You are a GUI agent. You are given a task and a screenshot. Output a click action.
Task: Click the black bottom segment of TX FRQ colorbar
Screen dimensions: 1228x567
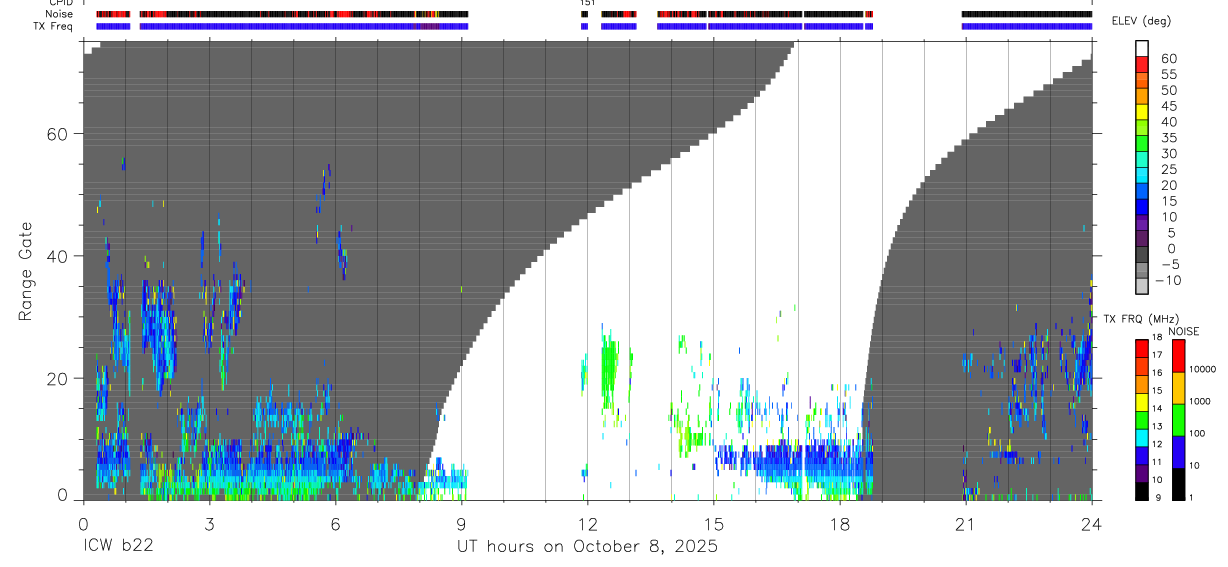(x=1142, y=491)
